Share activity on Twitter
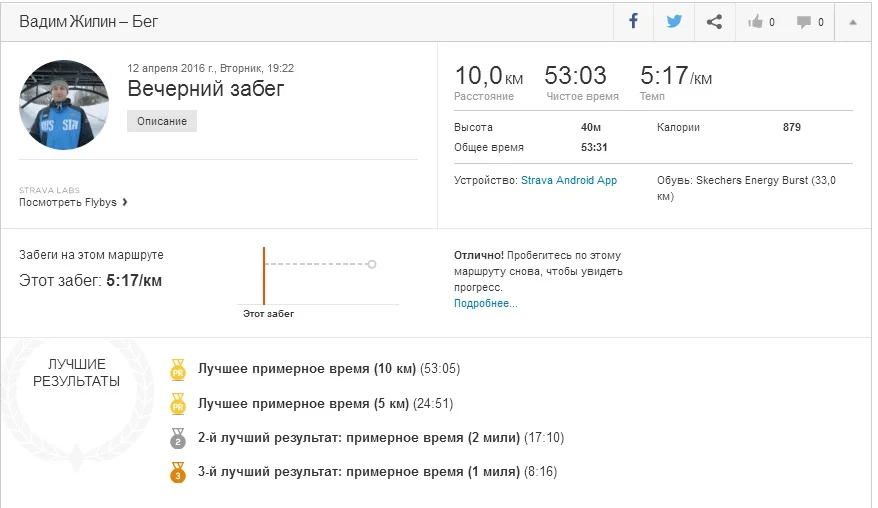 coord(674,21)
